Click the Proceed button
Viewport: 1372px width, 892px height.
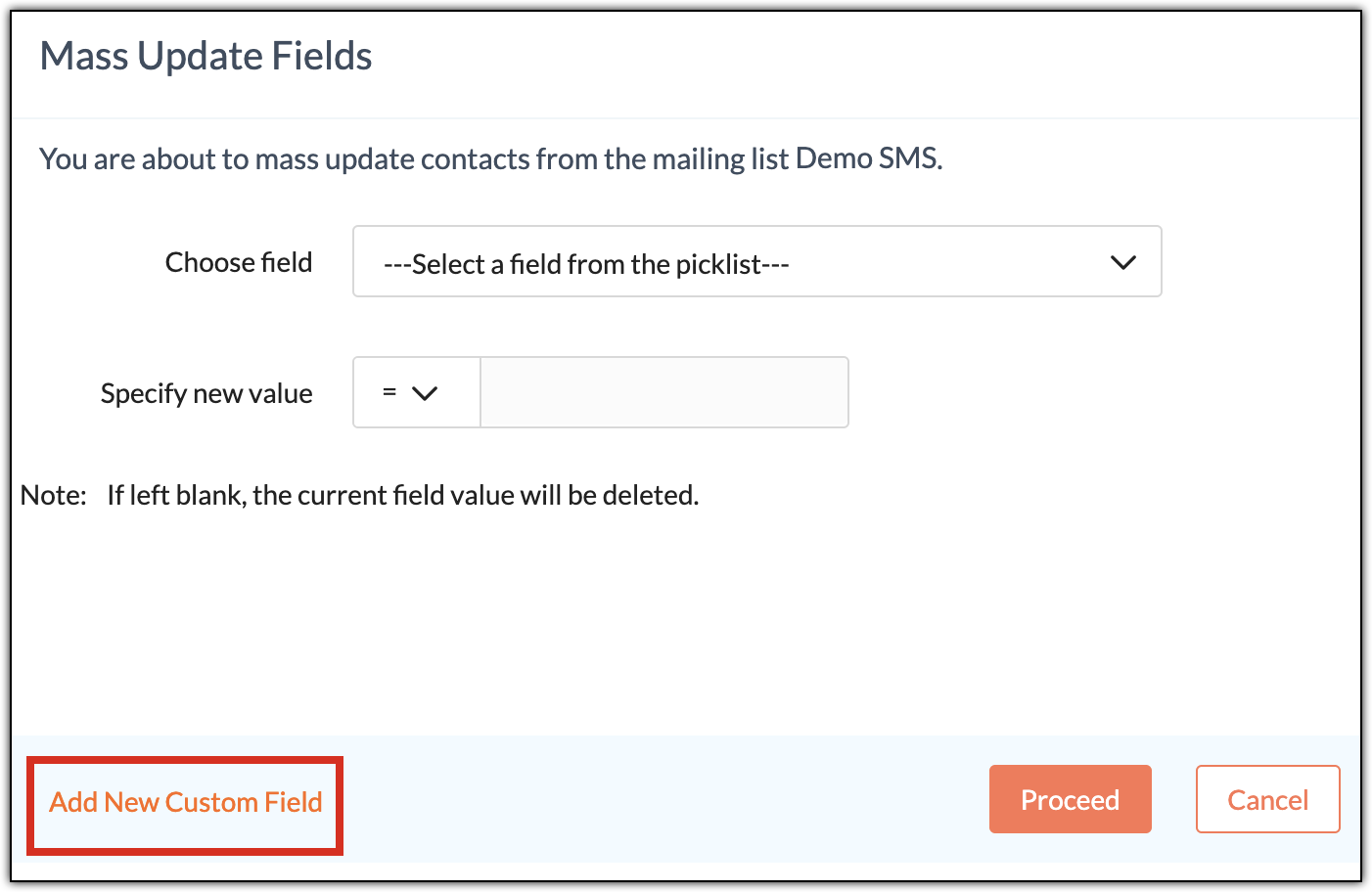tap(1070, 799)
